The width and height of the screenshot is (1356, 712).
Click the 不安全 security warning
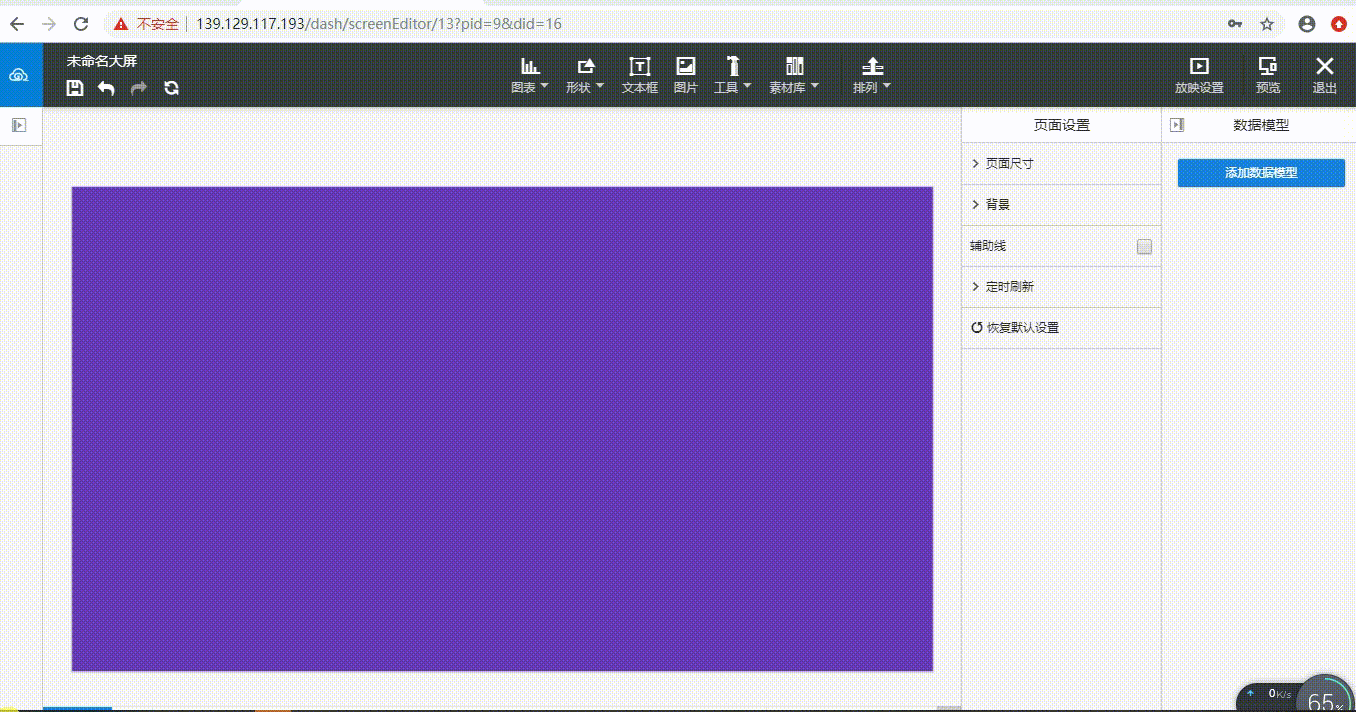(x=146, y=23)
